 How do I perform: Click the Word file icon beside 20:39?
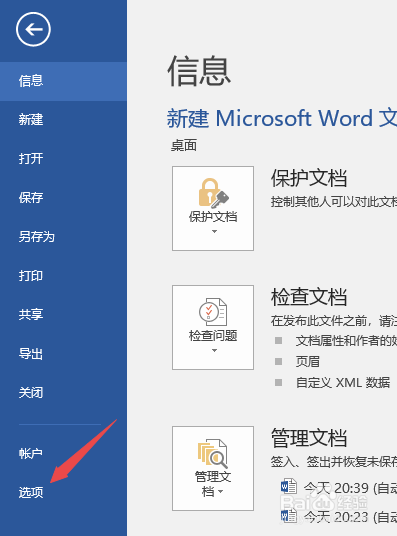coord(289,486)
